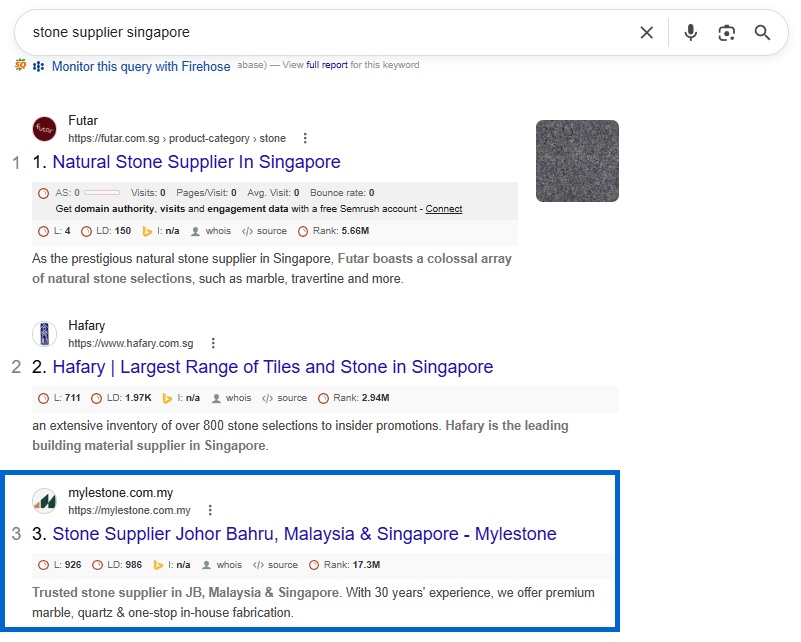Open more options menu for mylestone result

coord(210,510)
